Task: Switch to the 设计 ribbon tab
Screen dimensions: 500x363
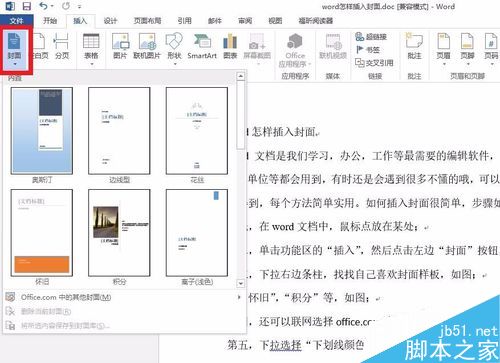Action: click(110, 21)
